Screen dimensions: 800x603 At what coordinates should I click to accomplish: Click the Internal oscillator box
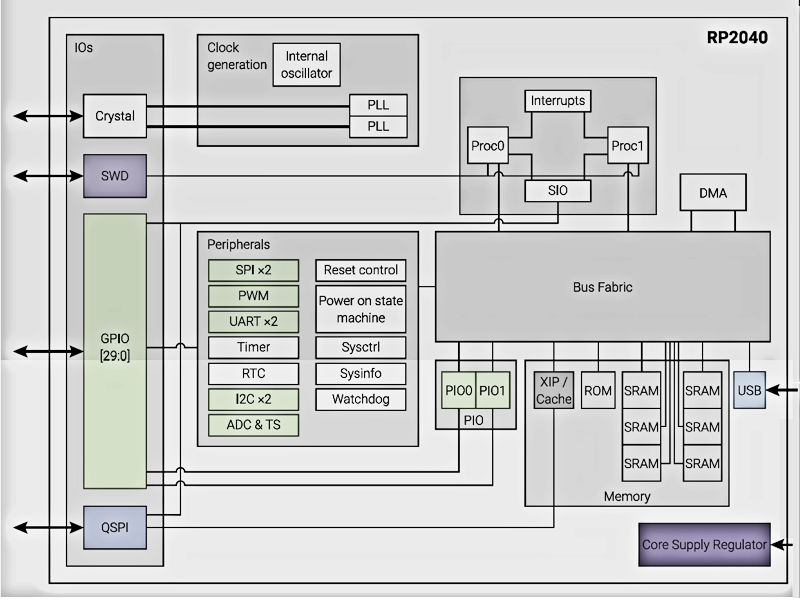tap(308, 65)
